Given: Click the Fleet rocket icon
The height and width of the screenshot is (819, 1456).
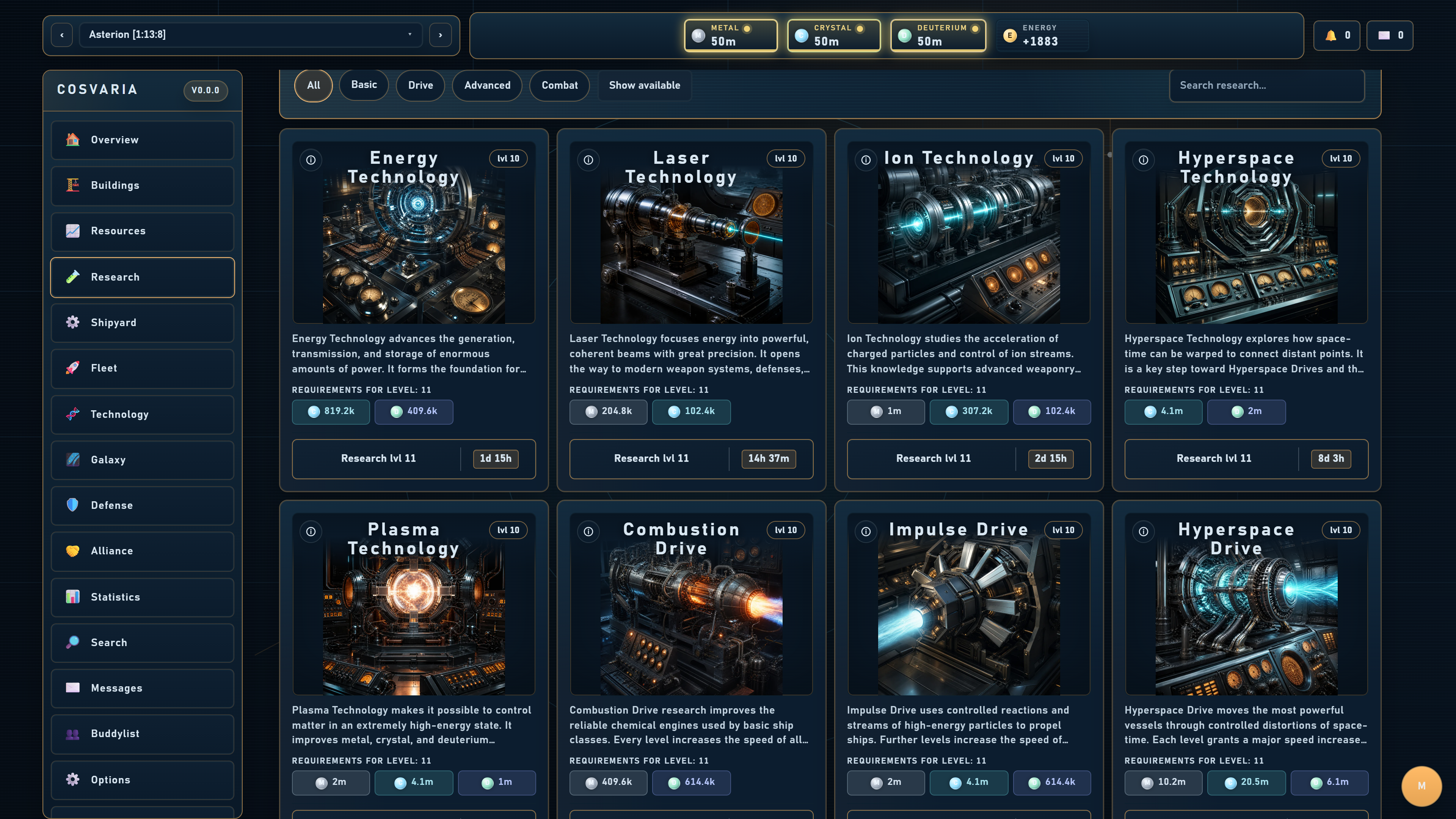Looking at the screenshot, I should 72,368.
